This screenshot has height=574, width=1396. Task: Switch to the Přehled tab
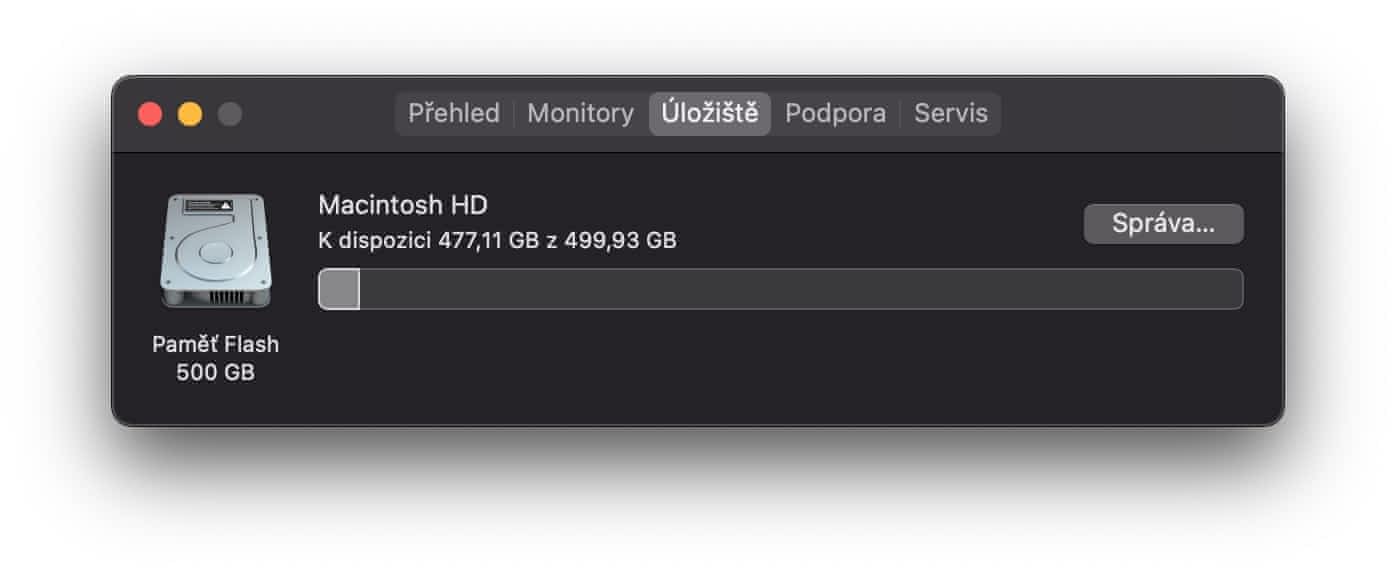click(454, 114)
